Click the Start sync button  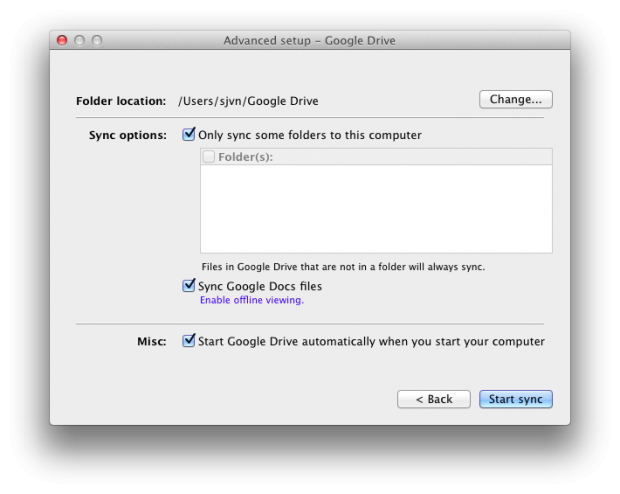coord(516,399)
